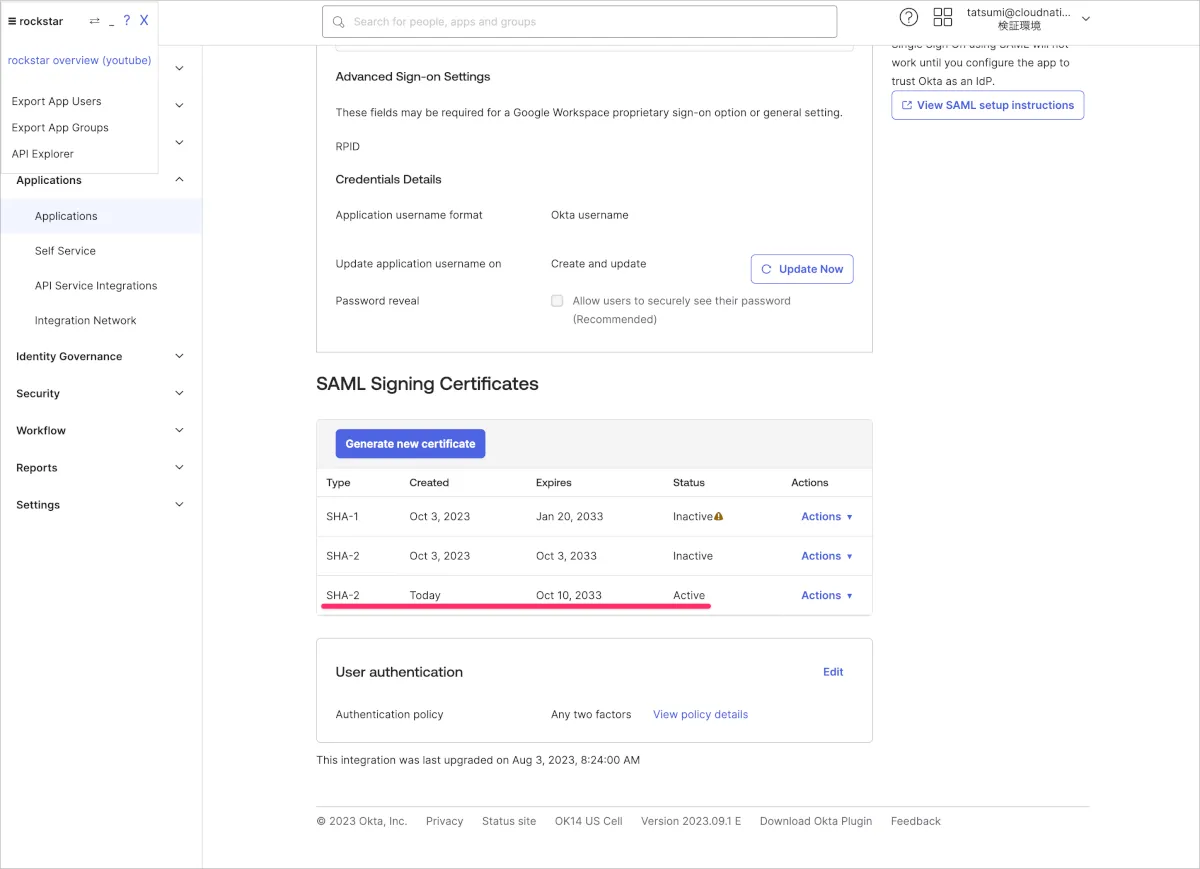Click the Update Now button

[802, 269]
